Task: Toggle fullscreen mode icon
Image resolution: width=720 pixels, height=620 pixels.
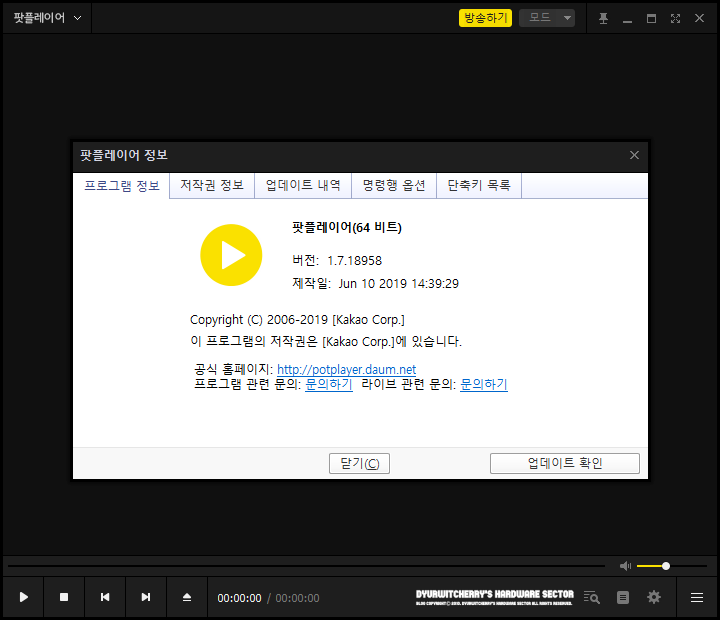Action: click(675, 18)
